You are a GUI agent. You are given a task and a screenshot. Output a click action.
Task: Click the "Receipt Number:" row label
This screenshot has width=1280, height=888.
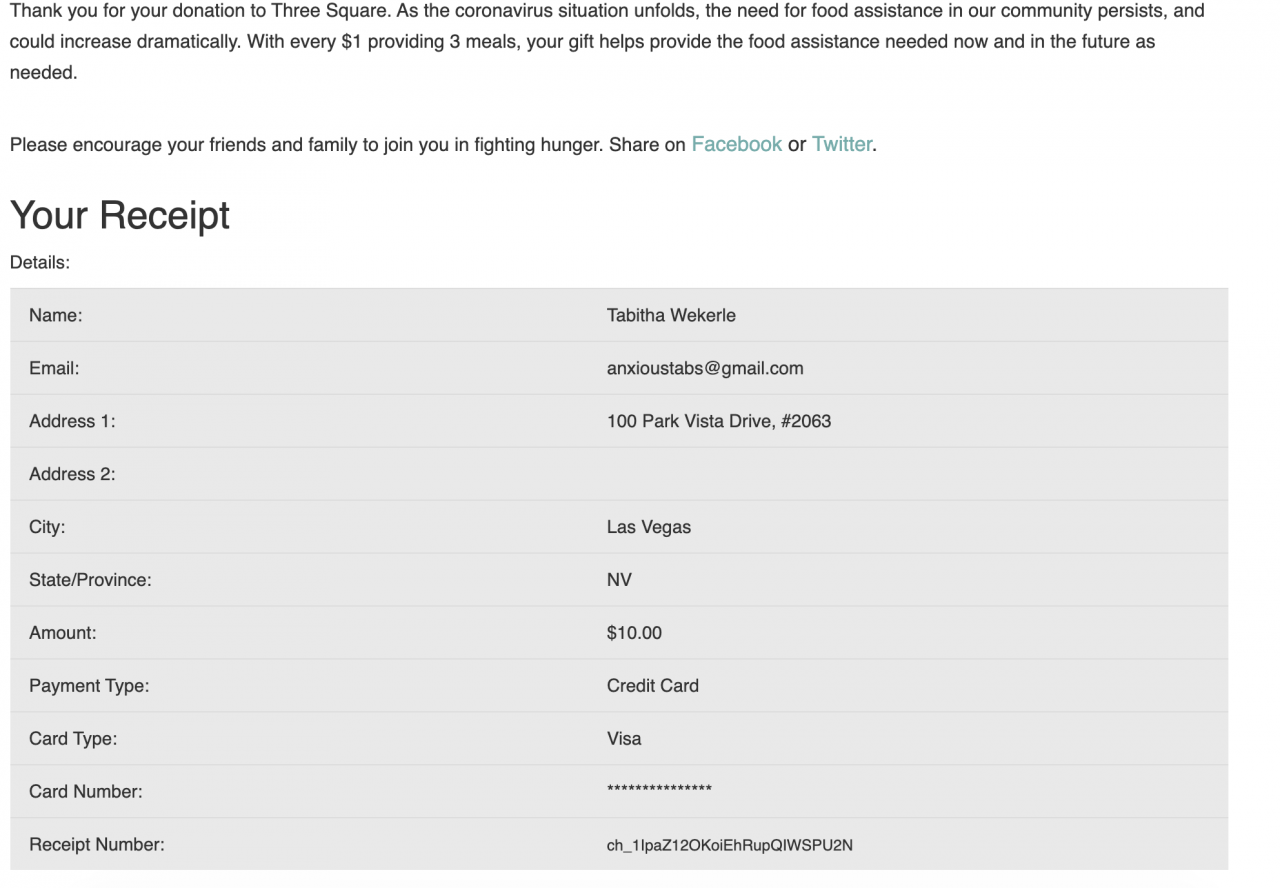pyautogui.click(x=97, y=845)
